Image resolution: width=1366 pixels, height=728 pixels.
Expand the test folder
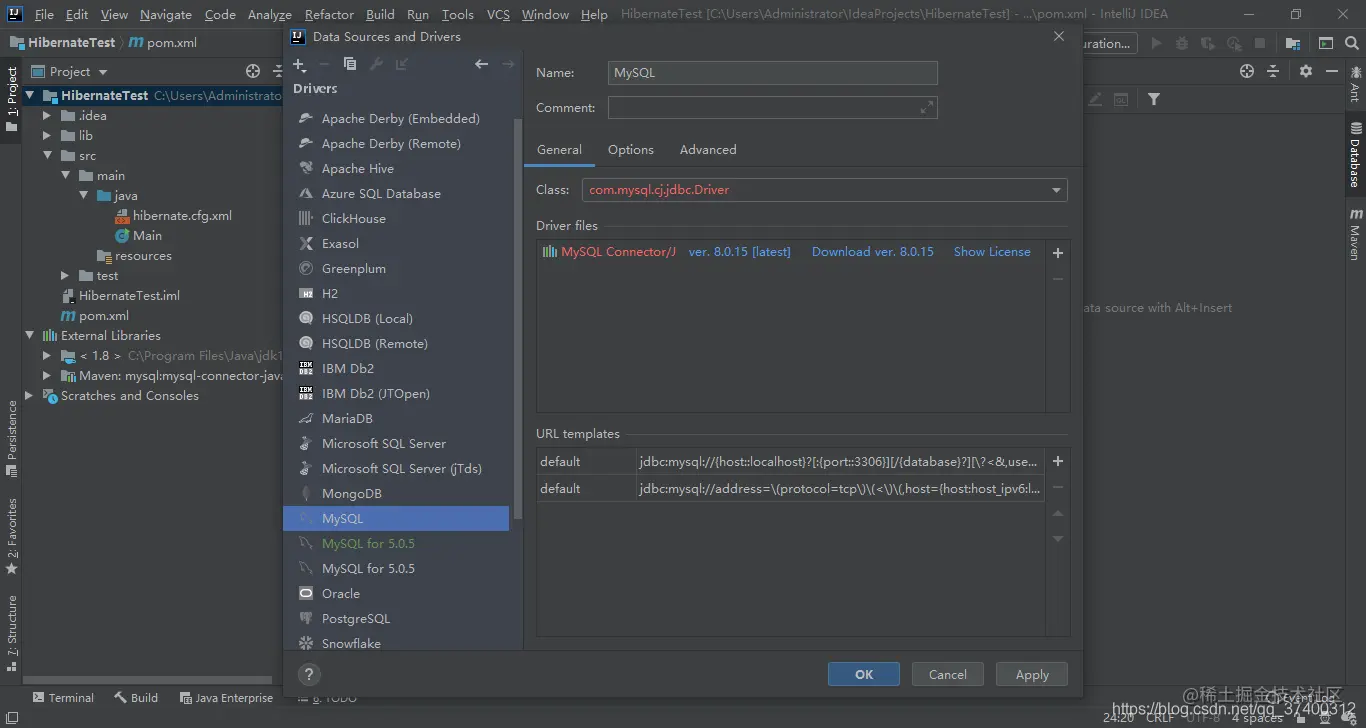click(x=65, y=276)
